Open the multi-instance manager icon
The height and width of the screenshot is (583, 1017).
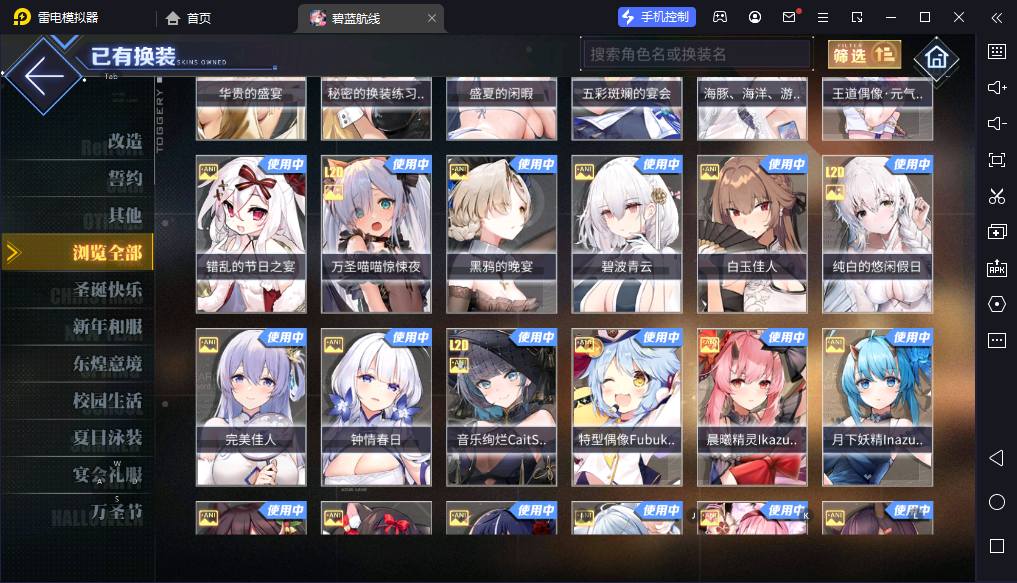(x=997, y=232)
